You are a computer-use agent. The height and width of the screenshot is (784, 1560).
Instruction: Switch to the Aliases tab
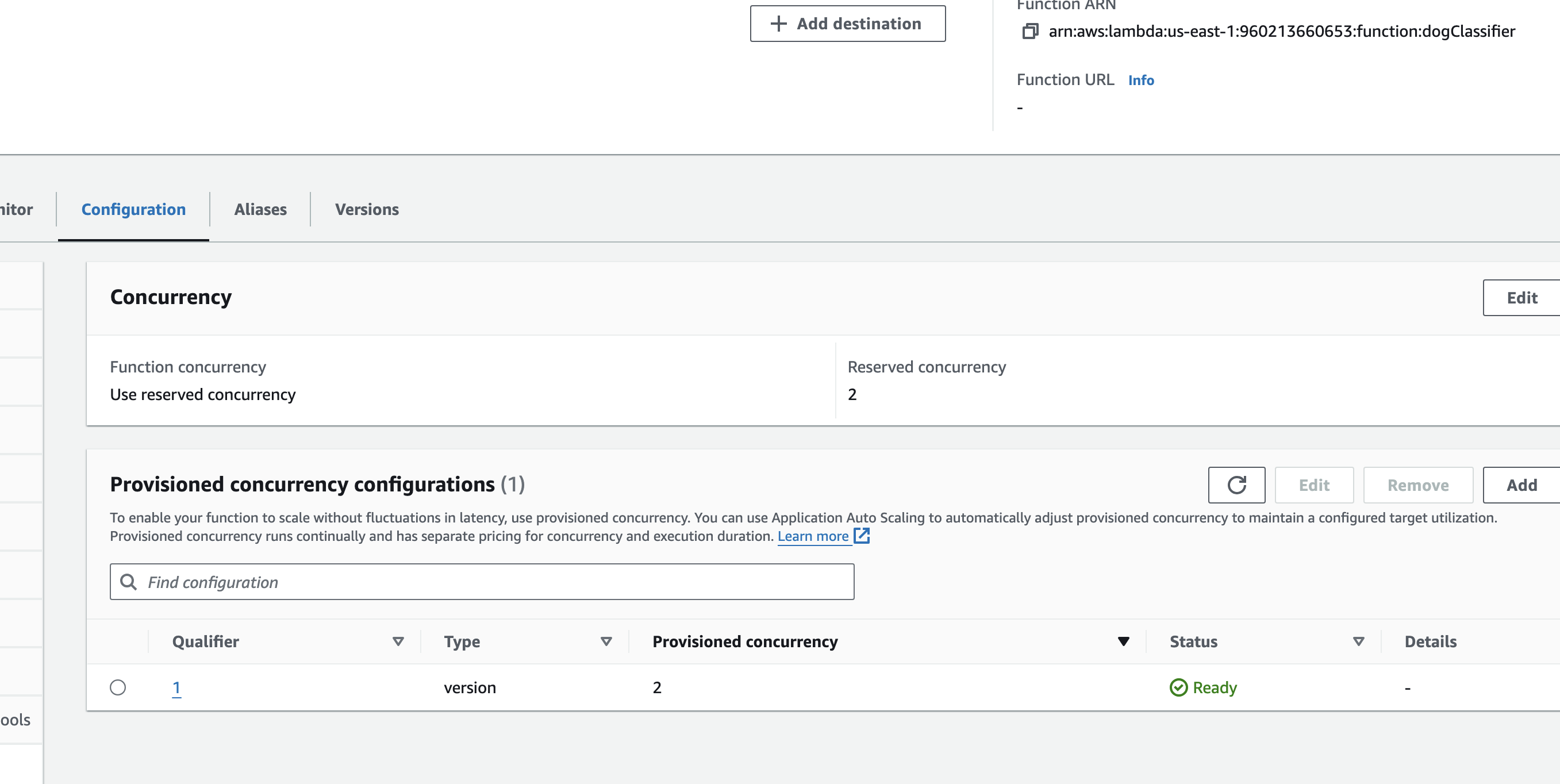260,209
